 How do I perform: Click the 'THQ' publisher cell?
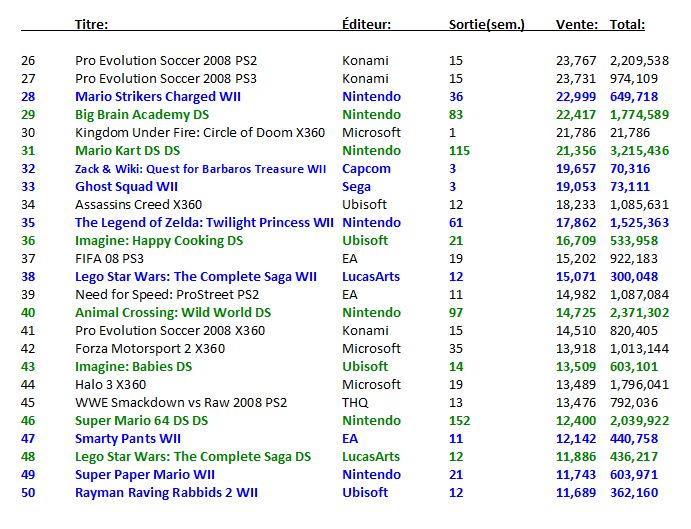tap(355, 403)
